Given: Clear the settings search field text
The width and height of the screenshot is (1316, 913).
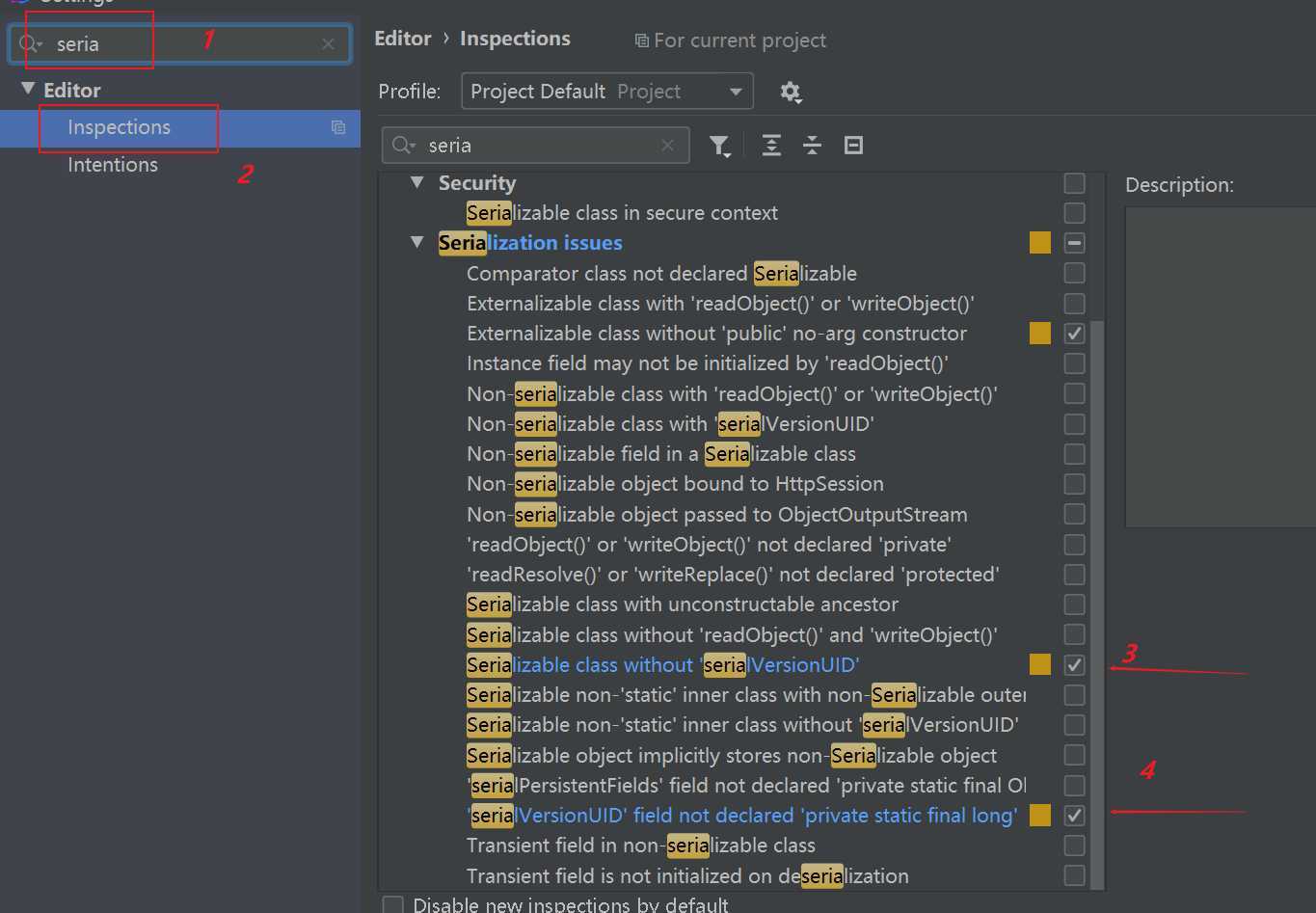Looking at the screenshot, I should pyautogui.click(x=328, y=44).
